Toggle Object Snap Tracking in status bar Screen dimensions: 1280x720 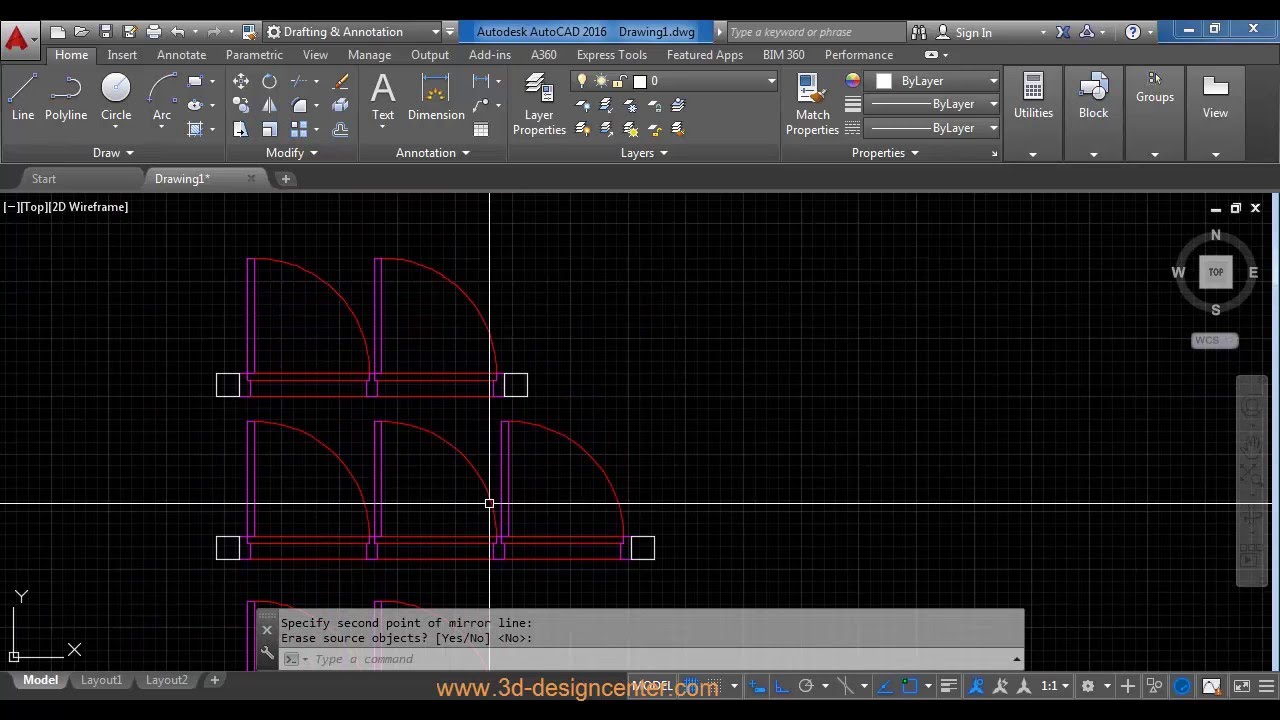click(884, 686)
